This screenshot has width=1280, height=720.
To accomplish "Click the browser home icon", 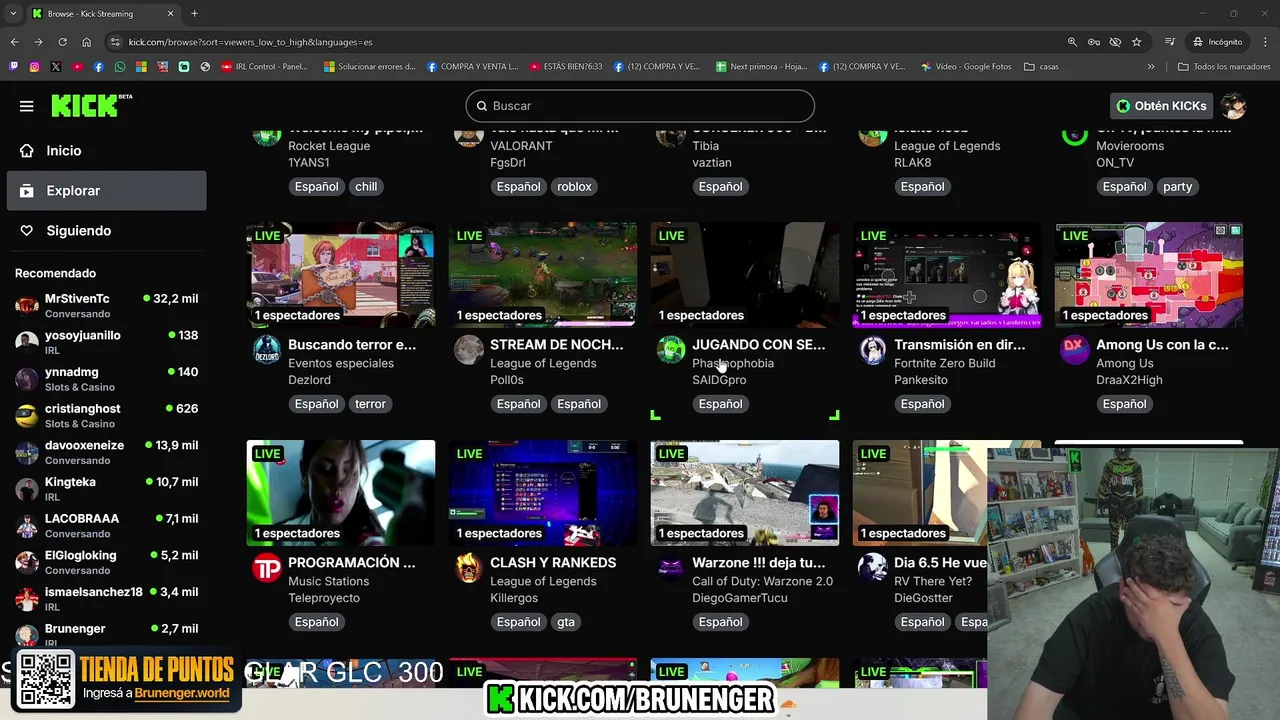I will [x=87, y=42].
